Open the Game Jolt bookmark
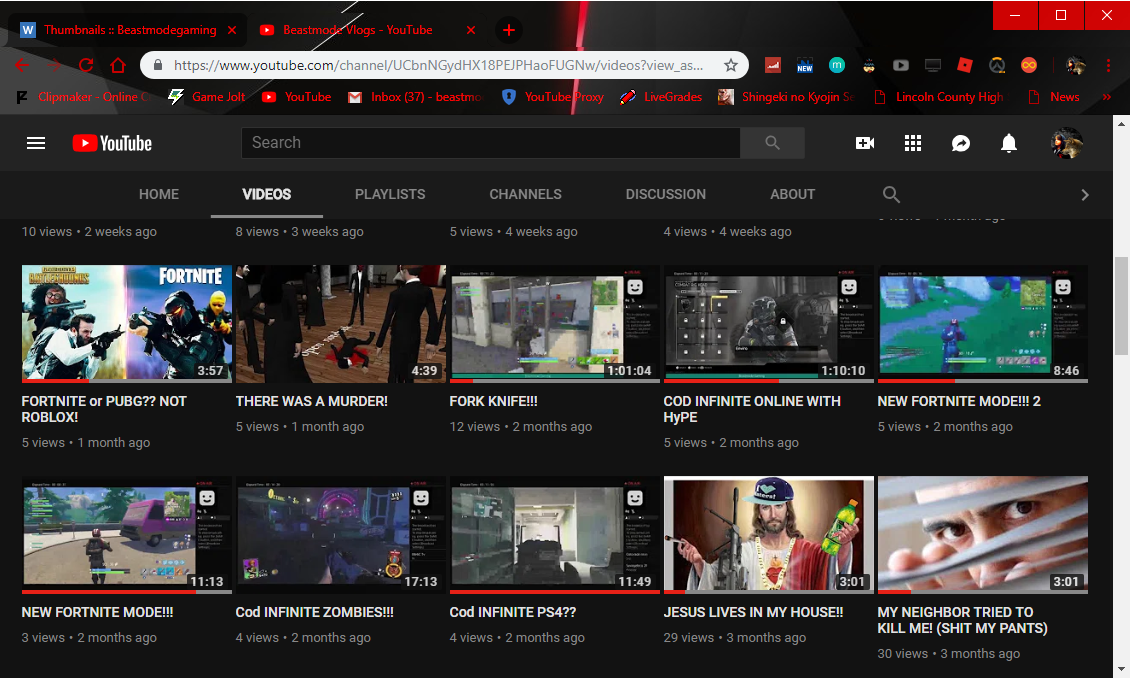The width and height of the screenshot is (1130, 678). point(208,97)
